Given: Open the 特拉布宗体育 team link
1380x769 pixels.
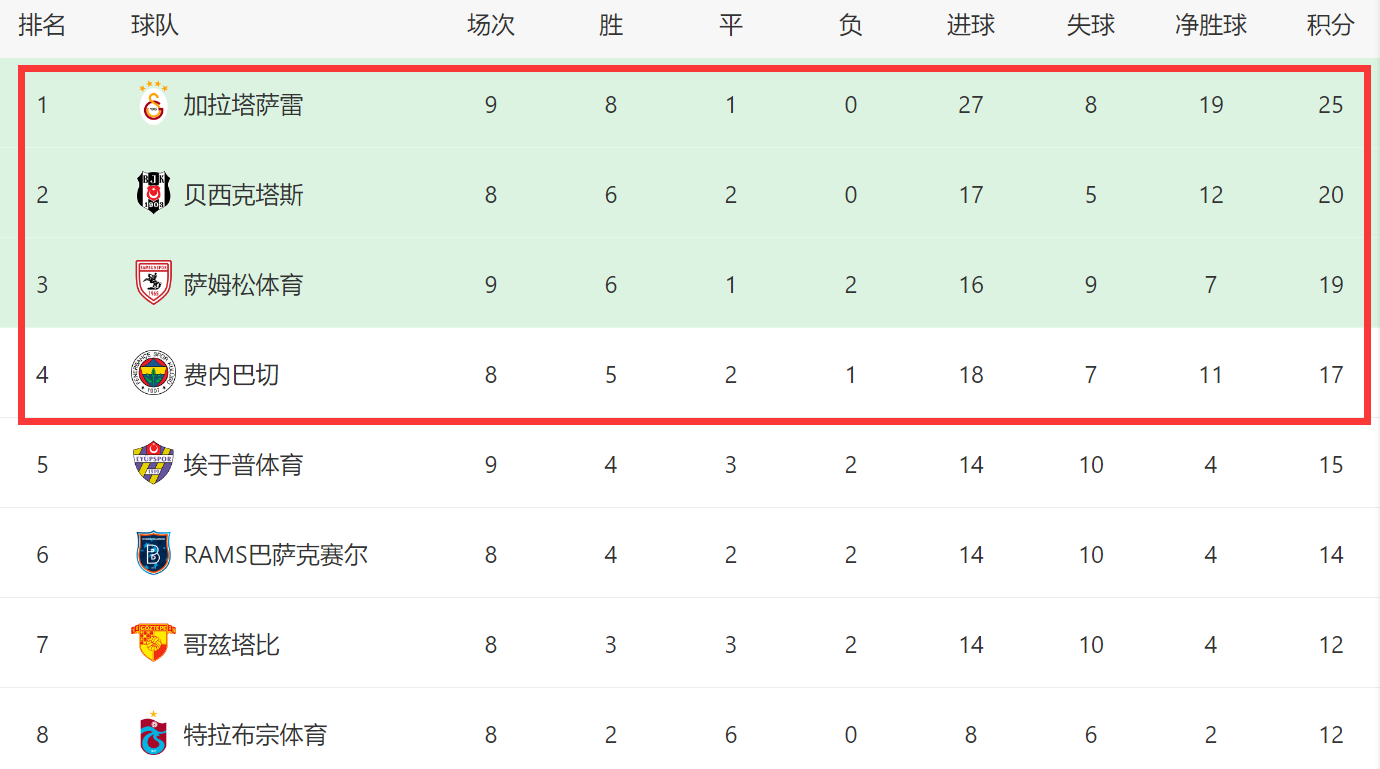Looking at the screenshot, I should [x=255, y=735].
